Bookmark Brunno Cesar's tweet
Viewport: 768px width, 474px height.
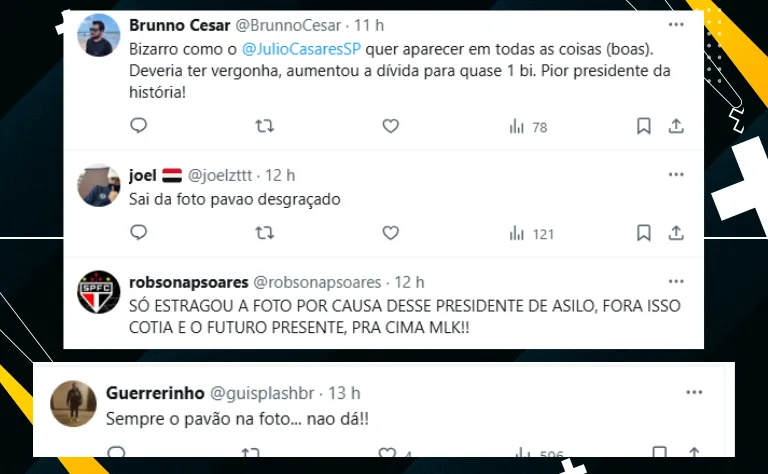[644, 126]
